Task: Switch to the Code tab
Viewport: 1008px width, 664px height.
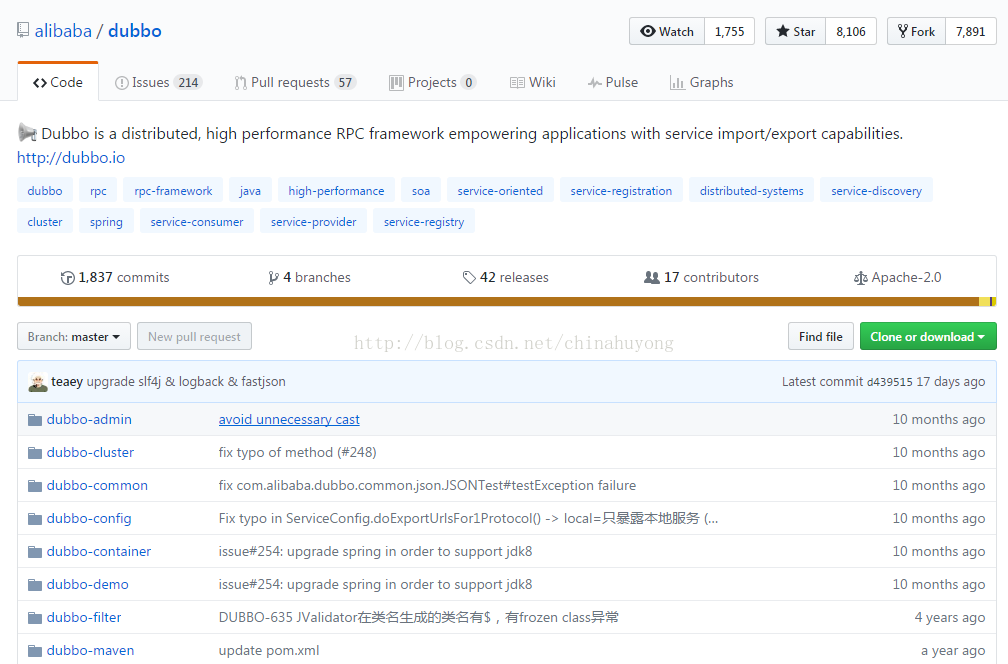Action: pos(58,82)
